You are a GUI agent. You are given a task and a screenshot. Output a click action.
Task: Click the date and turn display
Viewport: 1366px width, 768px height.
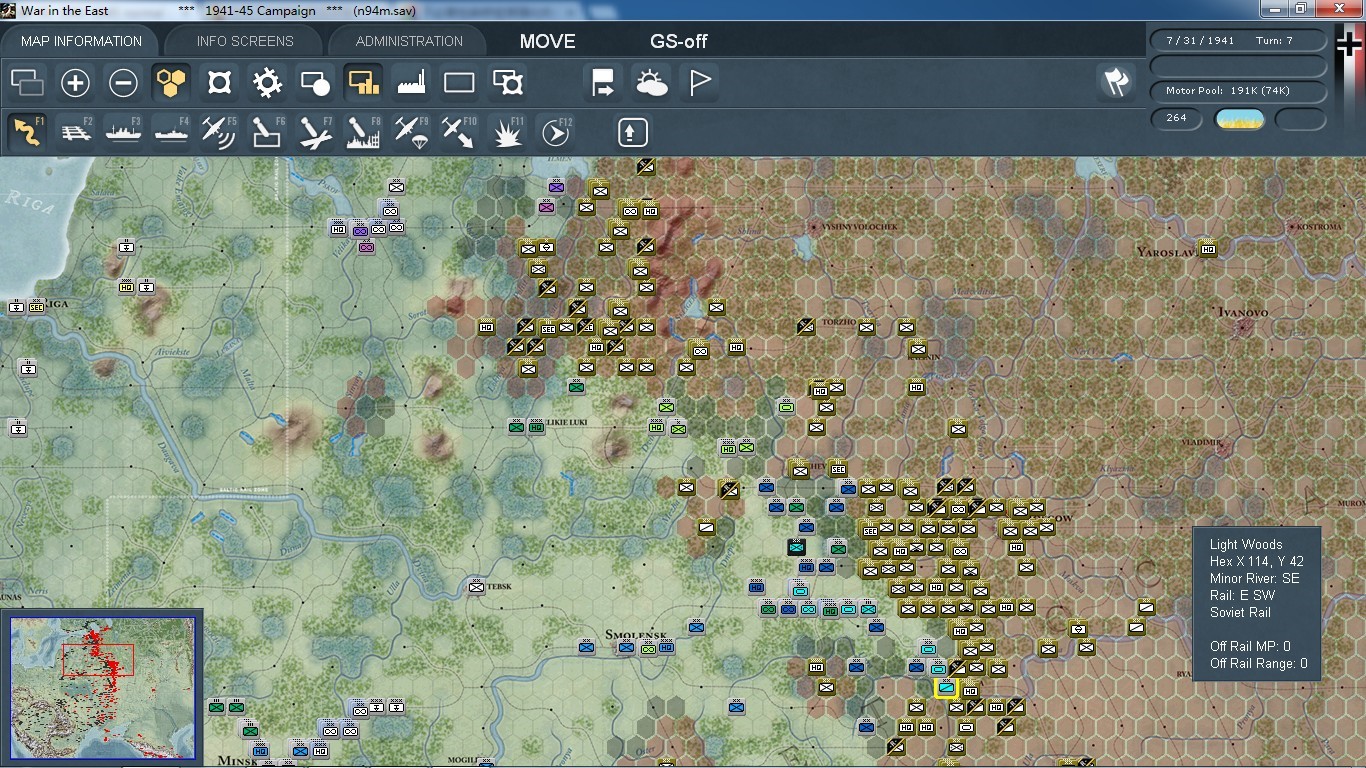1238,41
